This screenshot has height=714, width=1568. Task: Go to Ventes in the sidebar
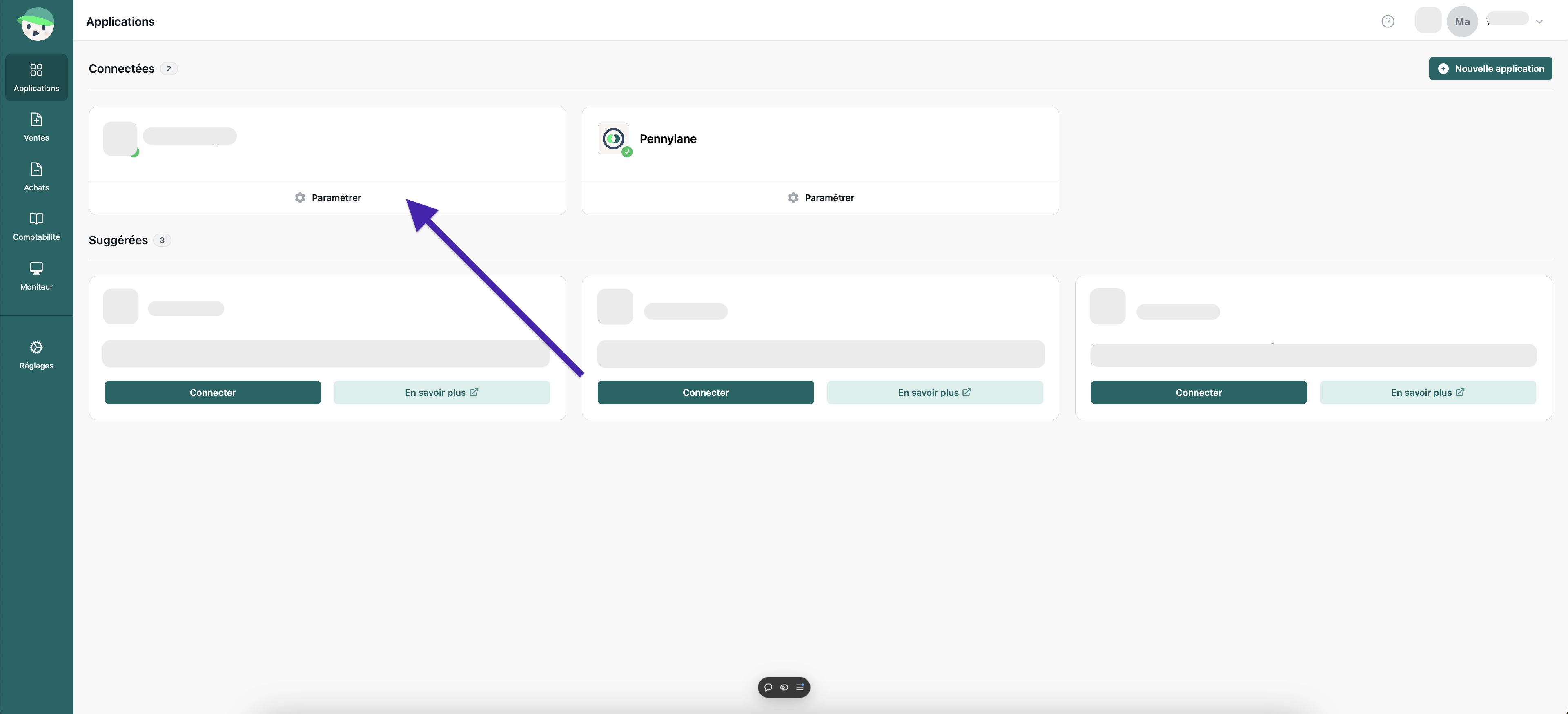36,127
